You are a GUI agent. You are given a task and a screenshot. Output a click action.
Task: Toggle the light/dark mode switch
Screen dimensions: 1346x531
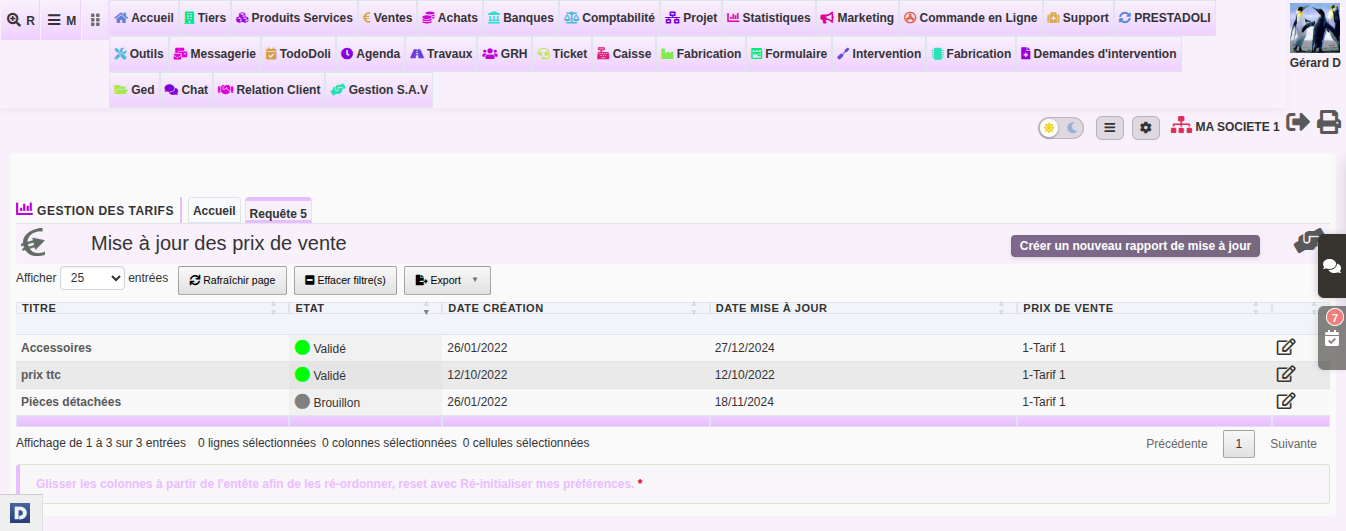pos(1061,128)
